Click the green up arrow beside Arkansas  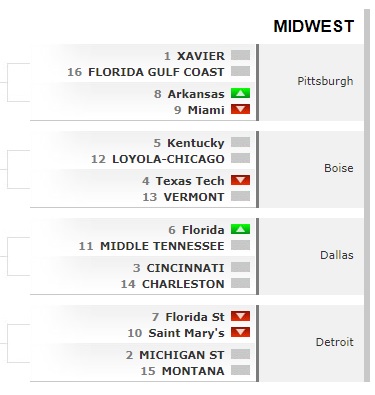240,93
